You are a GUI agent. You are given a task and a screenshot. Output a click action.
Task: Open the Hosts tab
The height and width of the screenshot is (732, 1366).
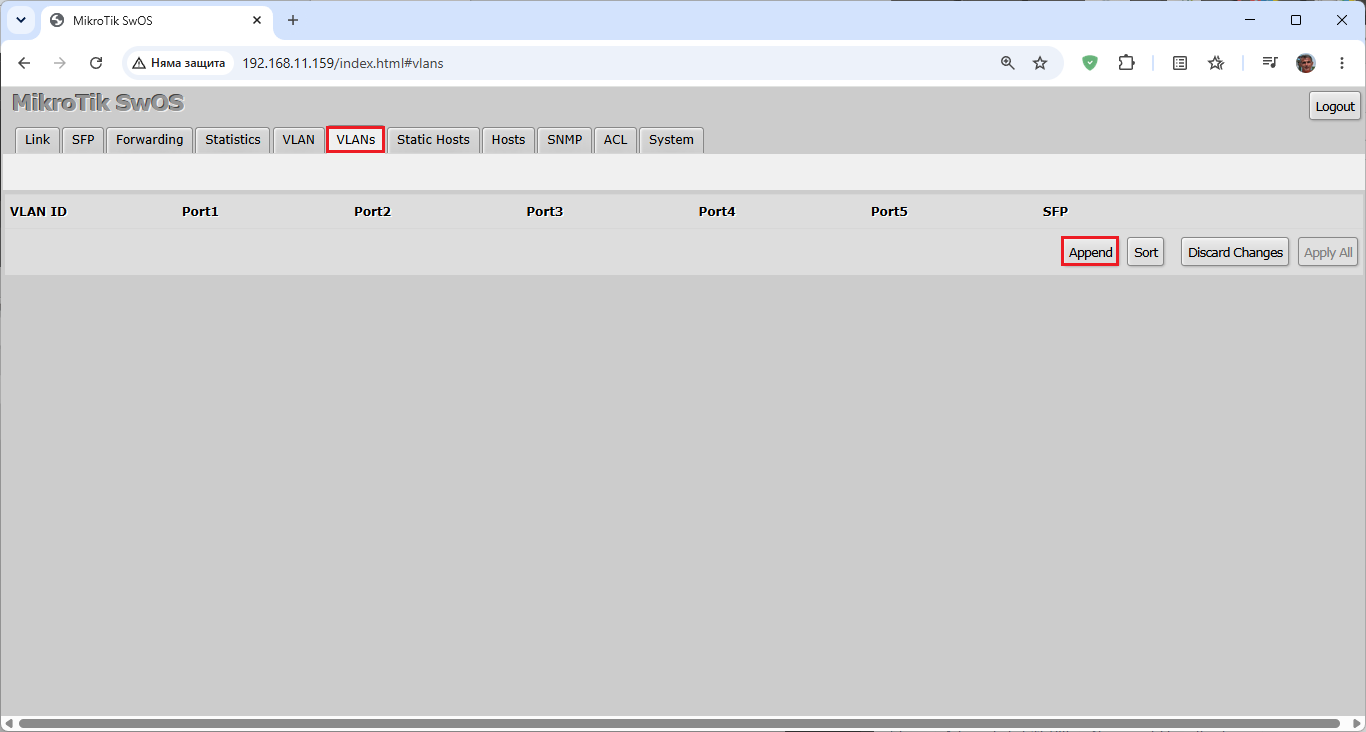pos(508,140)
